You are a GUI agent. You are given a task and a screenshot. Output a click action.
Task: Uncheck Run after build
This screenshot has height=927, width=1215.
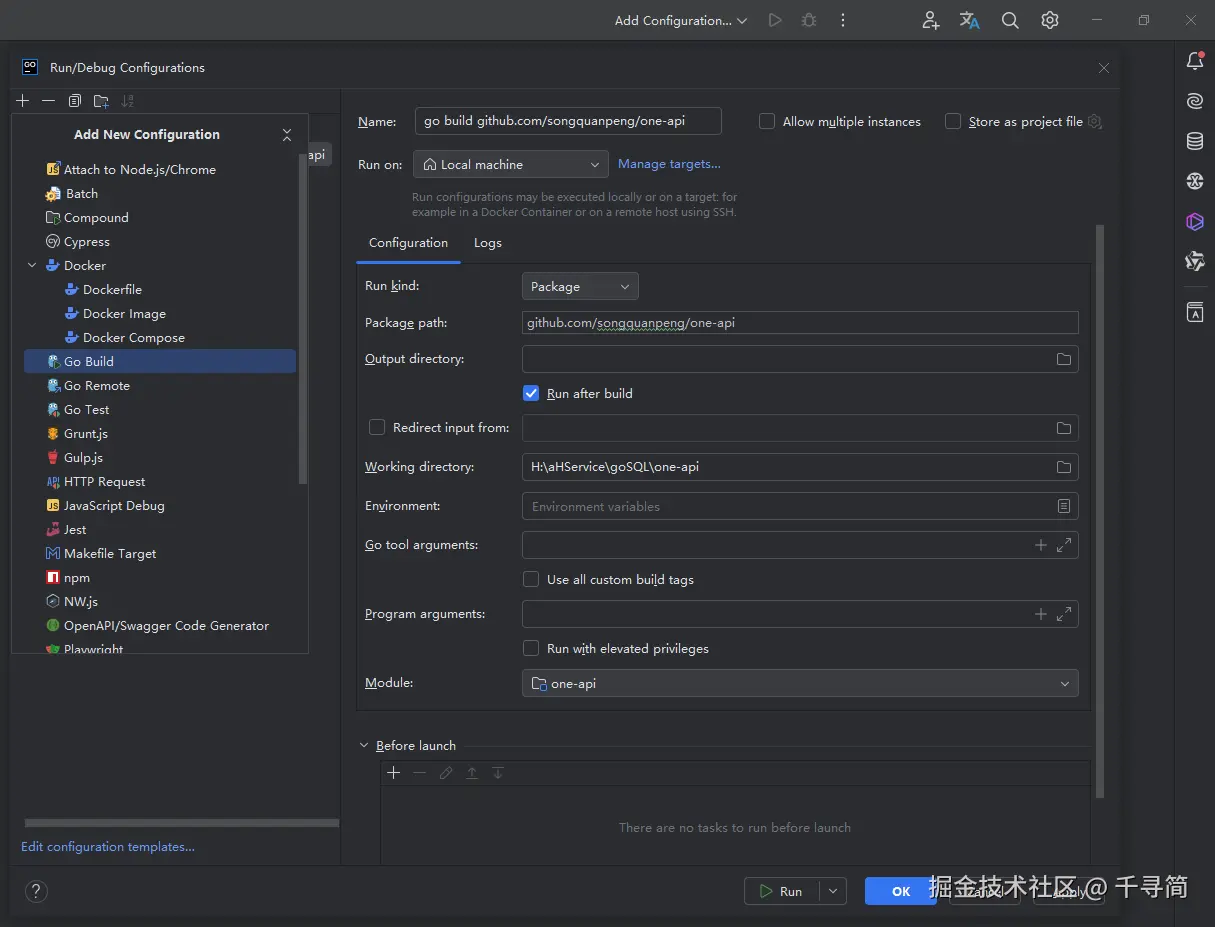pos(531,393)
